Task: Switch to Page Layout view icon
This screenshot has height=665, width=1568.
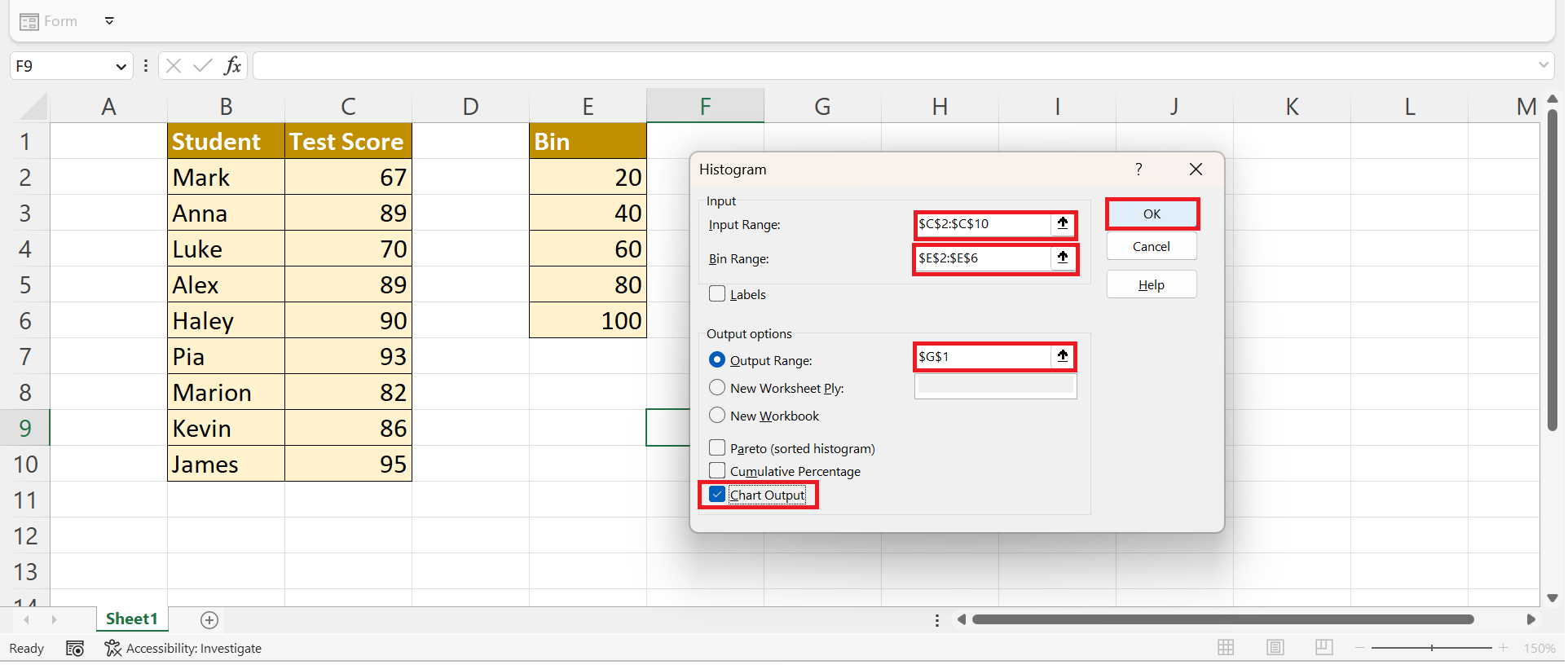Action: coord(1275,647)
